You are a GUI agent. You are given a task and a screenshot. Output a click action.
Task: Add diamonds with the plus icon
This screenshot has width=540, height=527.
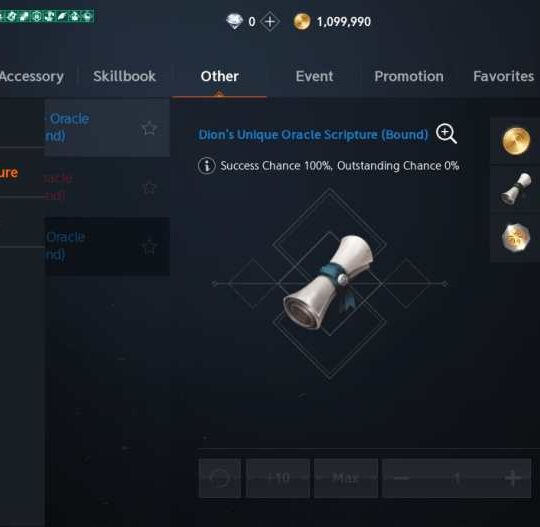[270, 22]
